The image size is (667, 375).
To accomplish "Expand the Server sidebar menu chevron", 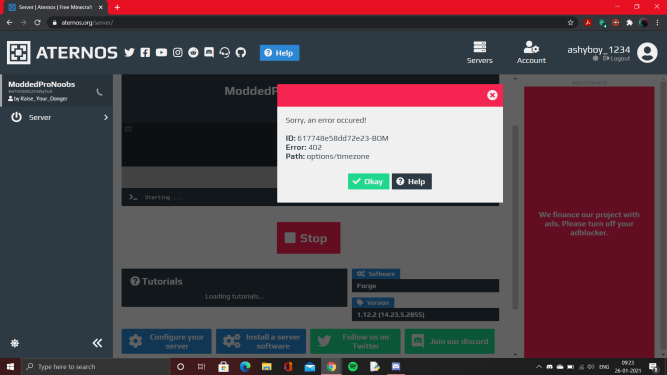I will [x=106, y=117].
